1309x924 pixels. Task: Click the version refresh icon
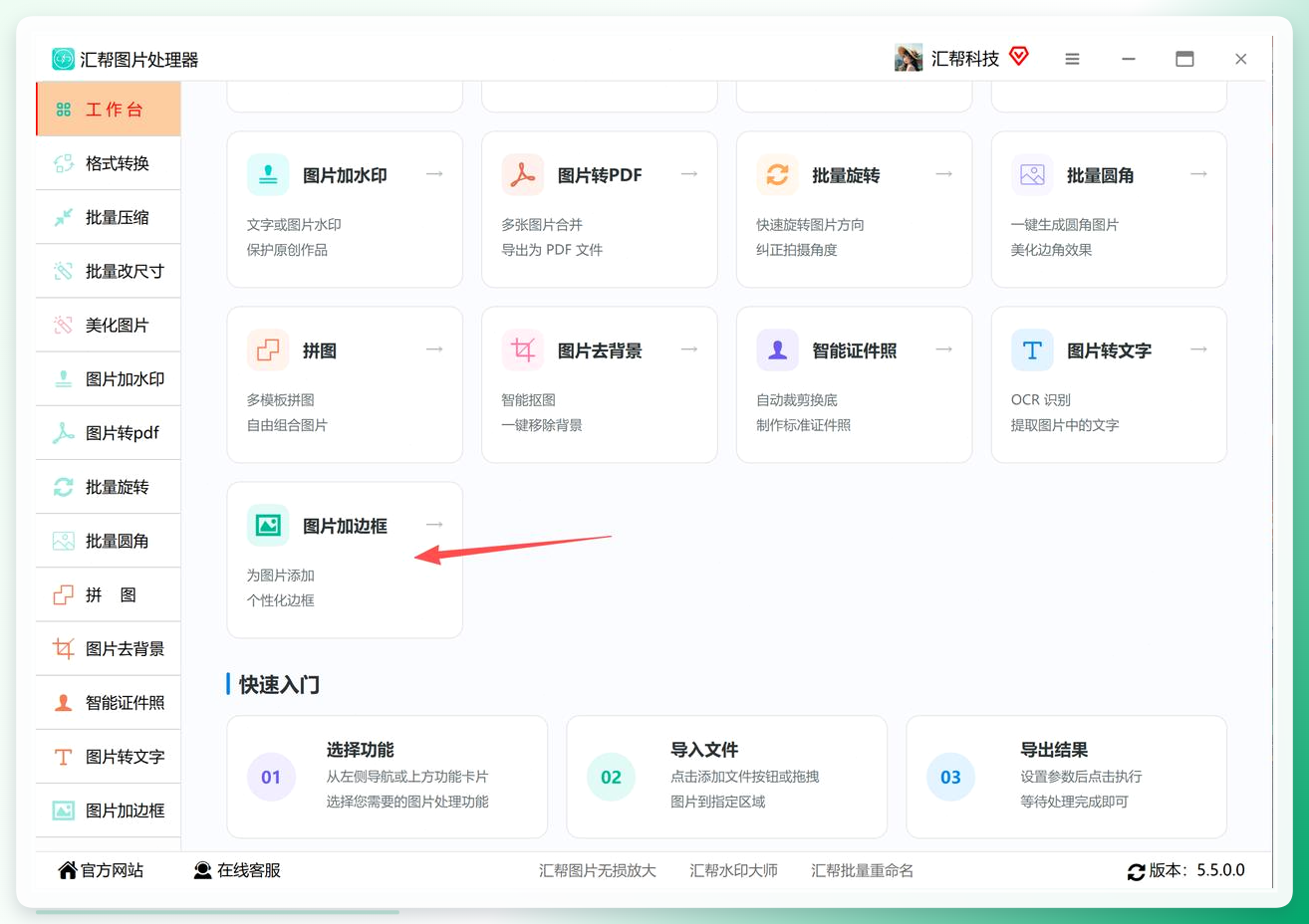pyautogui.click(x=1136, y=871)
